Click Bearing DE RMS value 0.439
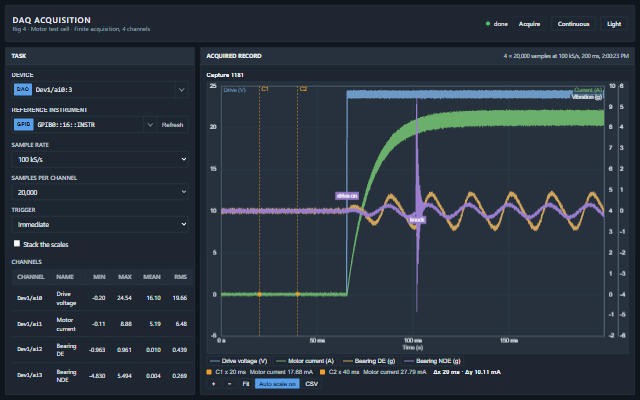This screenshot has width=640, height=400. tap(180, 350)
